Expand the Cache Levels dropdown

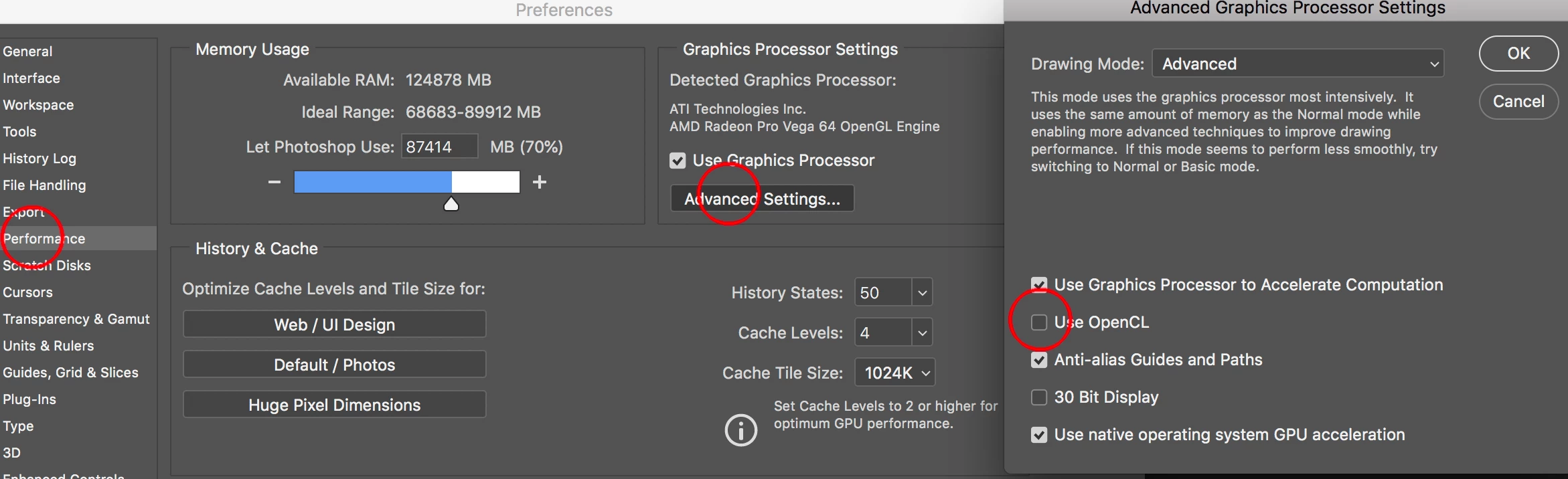922,333
